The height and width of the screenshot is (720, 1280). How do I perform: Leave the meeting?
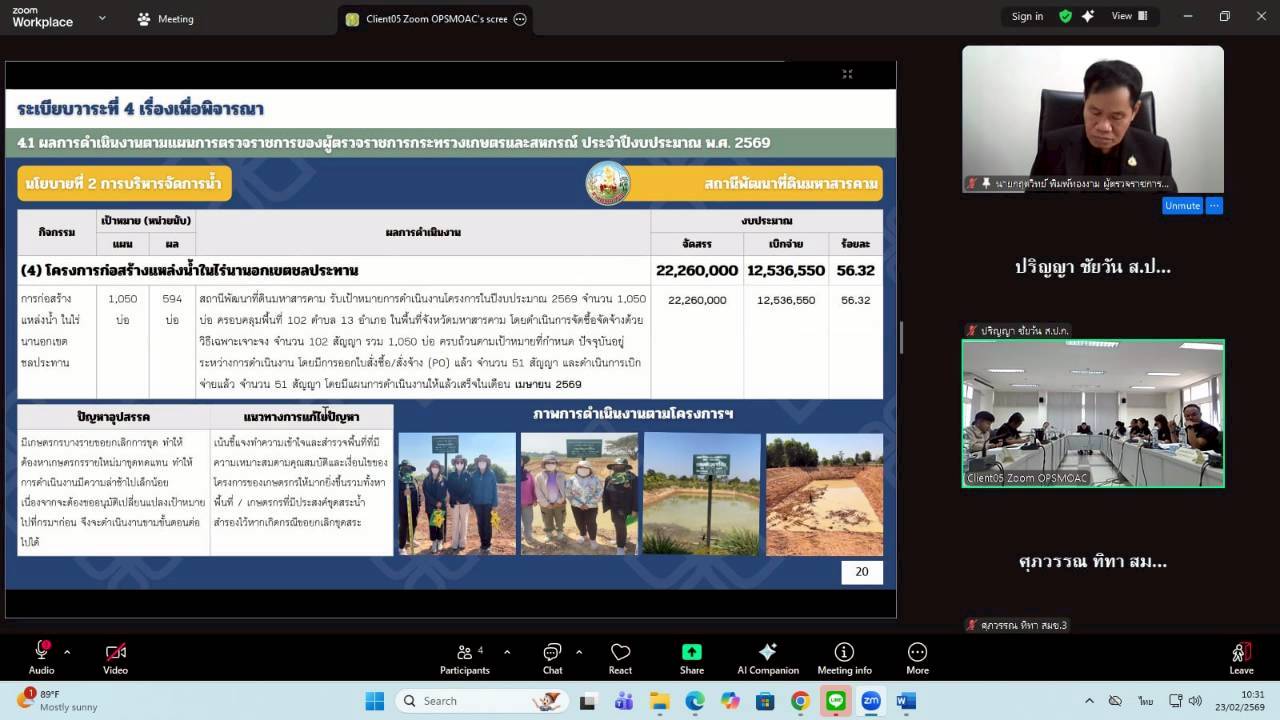[x=1241, y=658]
